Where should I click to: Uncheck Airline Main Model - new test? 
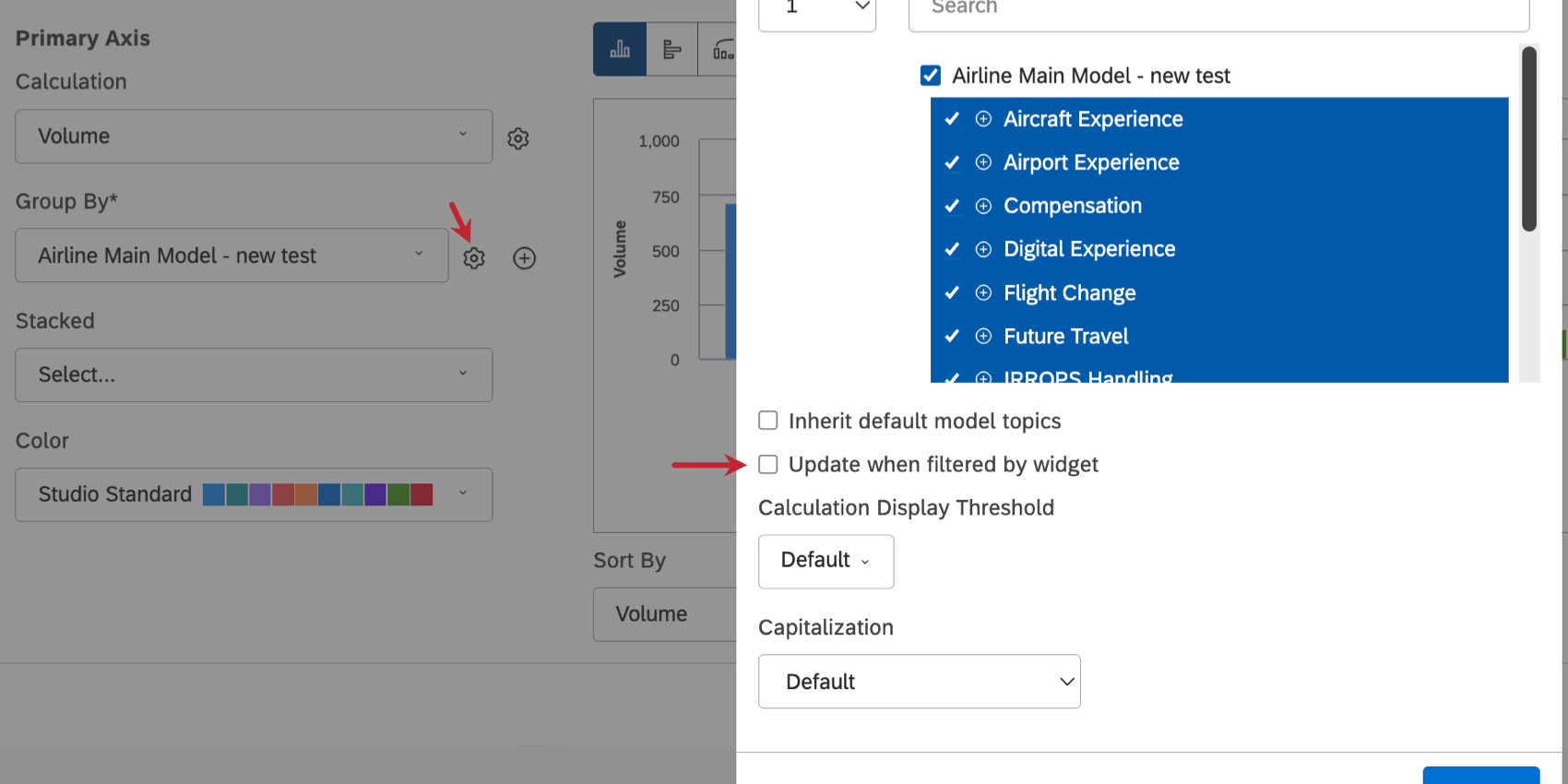[931, 76]
